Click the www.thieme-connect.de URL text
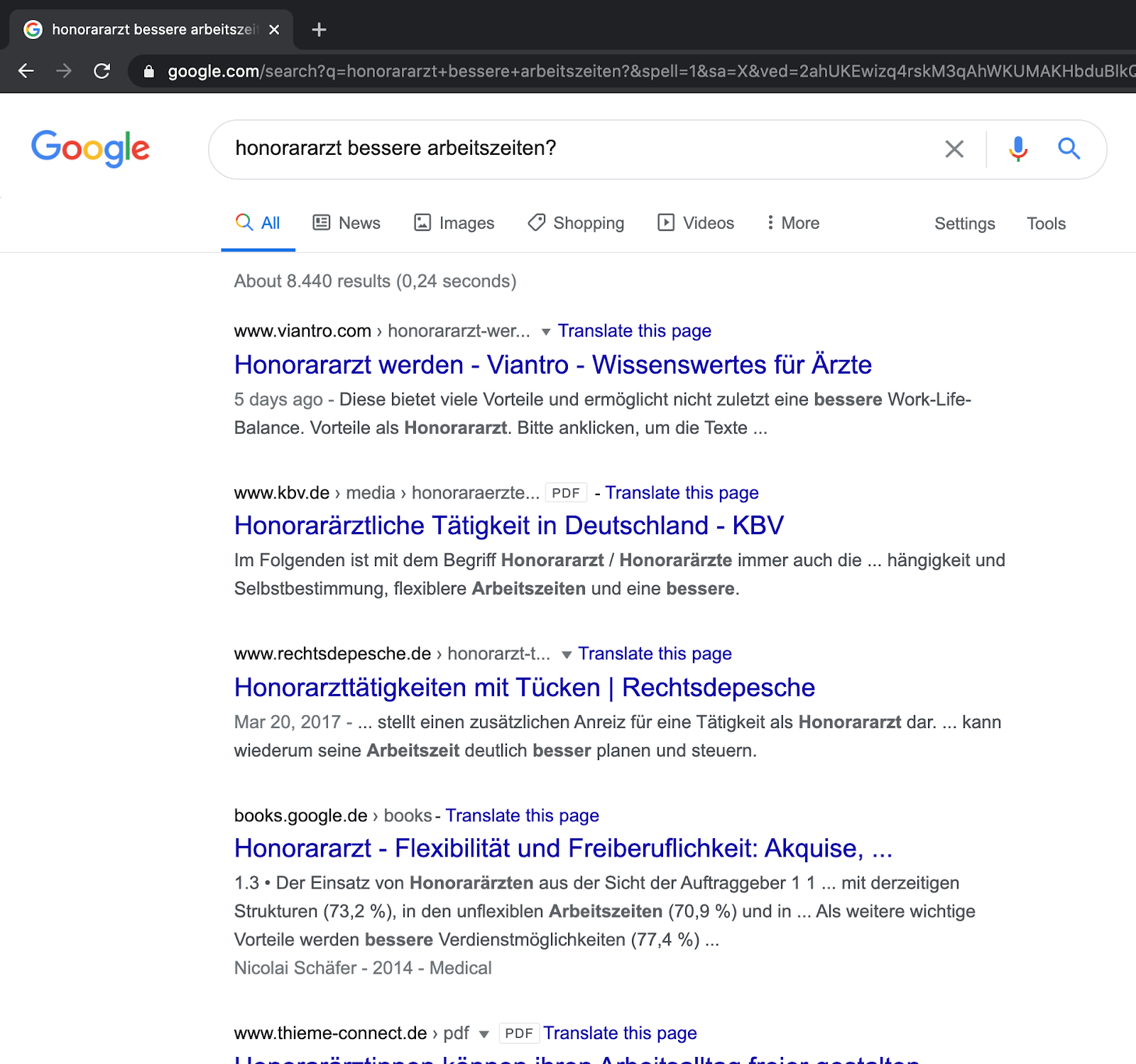Image resolution: width=1136 pixels, height=1064 pixels. click(x=330, y=1033)
